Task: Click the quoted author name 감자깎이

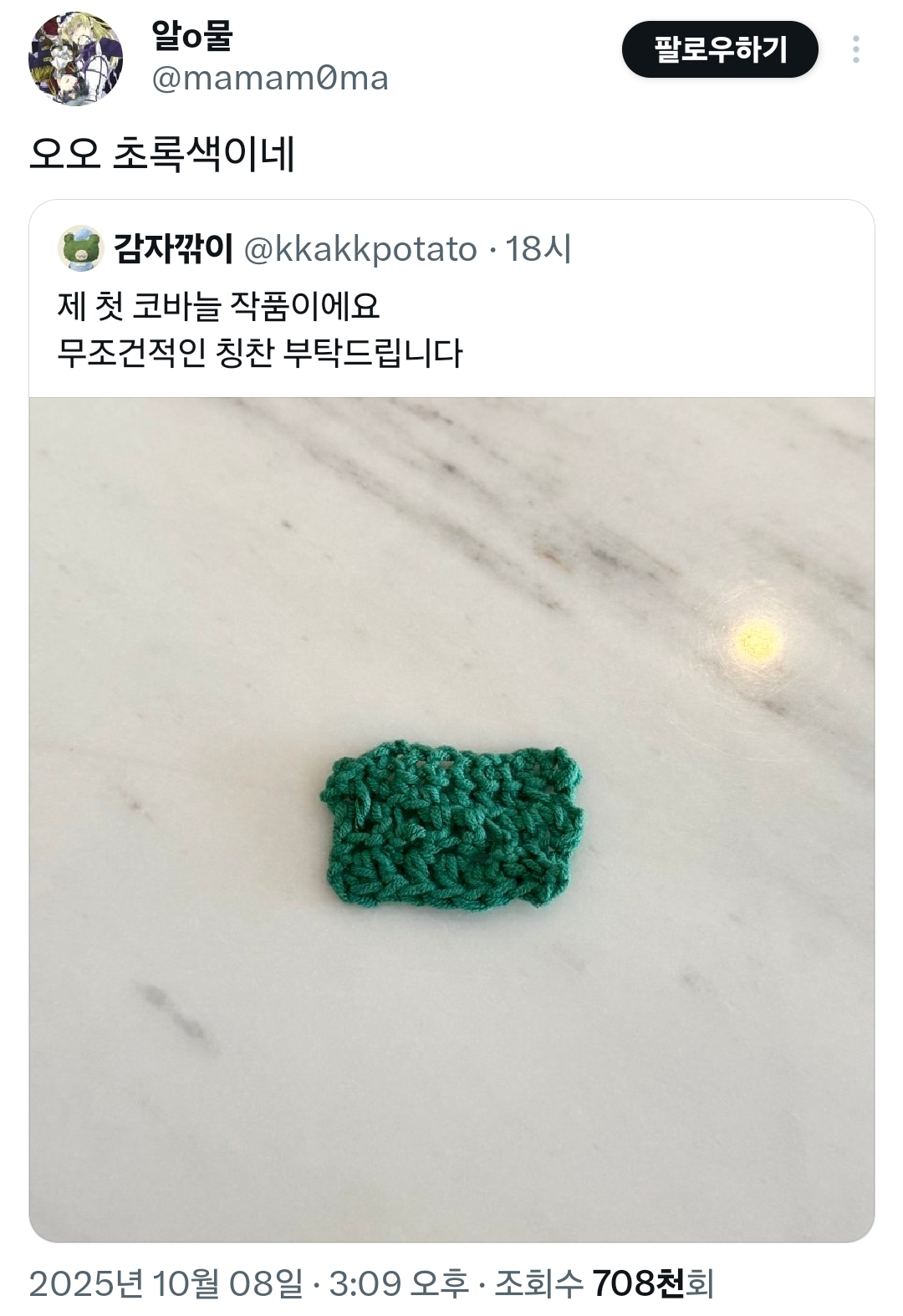Action: click(173, 248)
